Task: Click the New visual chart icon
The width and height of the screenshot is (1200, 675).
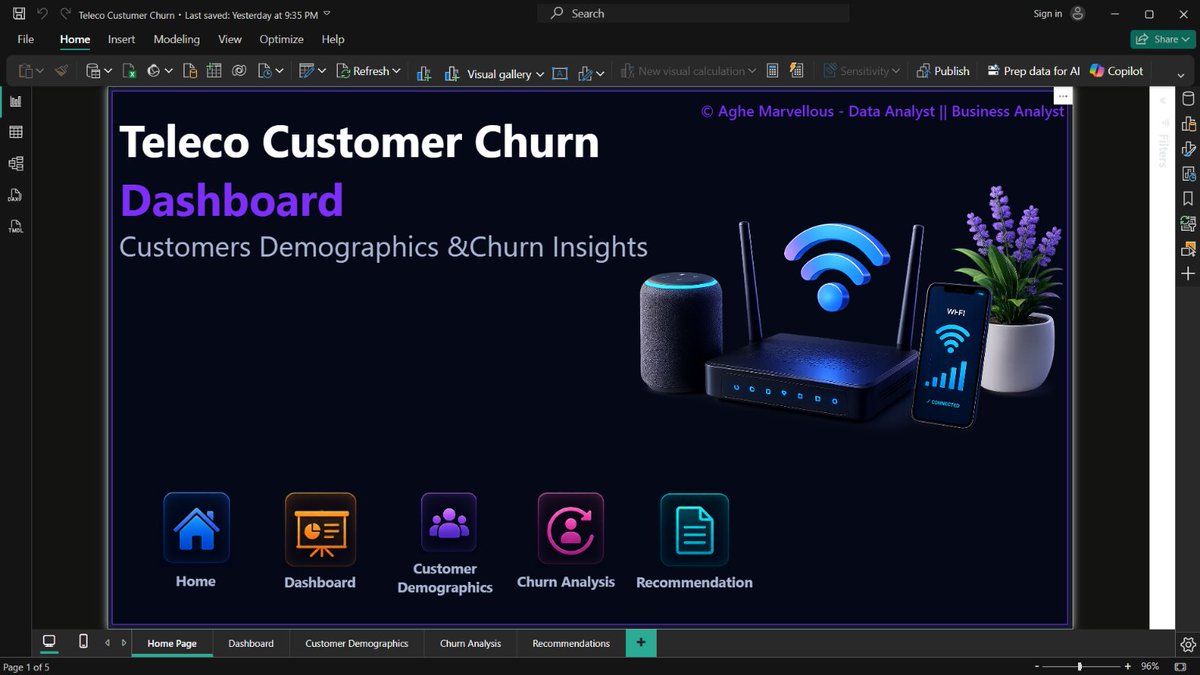Action: [x=424, y=72]
